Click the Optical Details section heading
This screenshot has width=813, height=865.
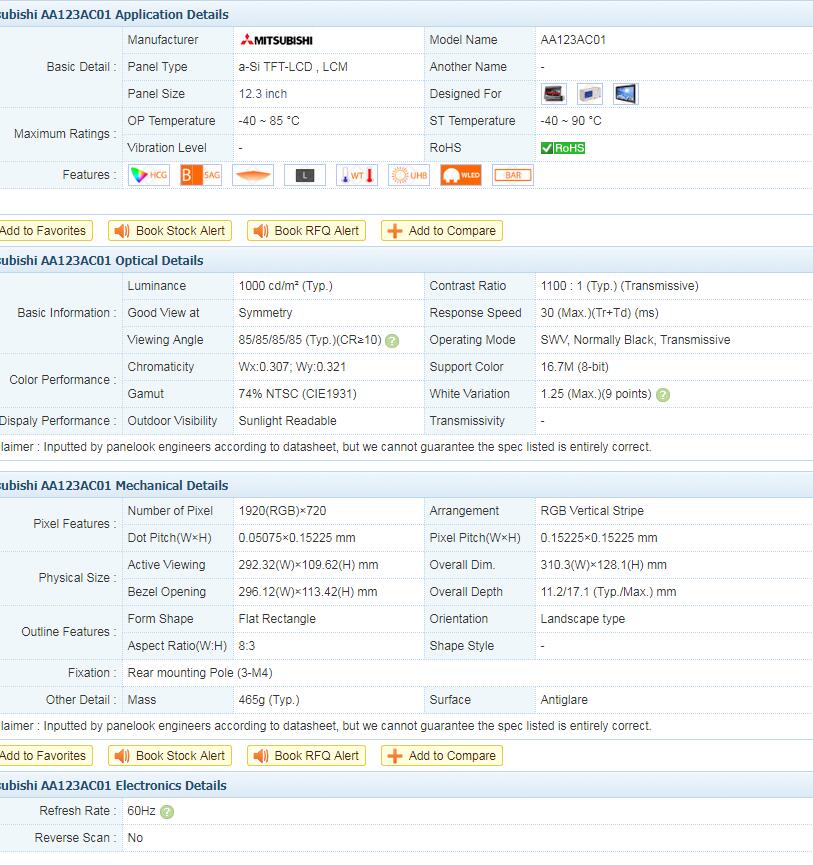coord(101,260)
